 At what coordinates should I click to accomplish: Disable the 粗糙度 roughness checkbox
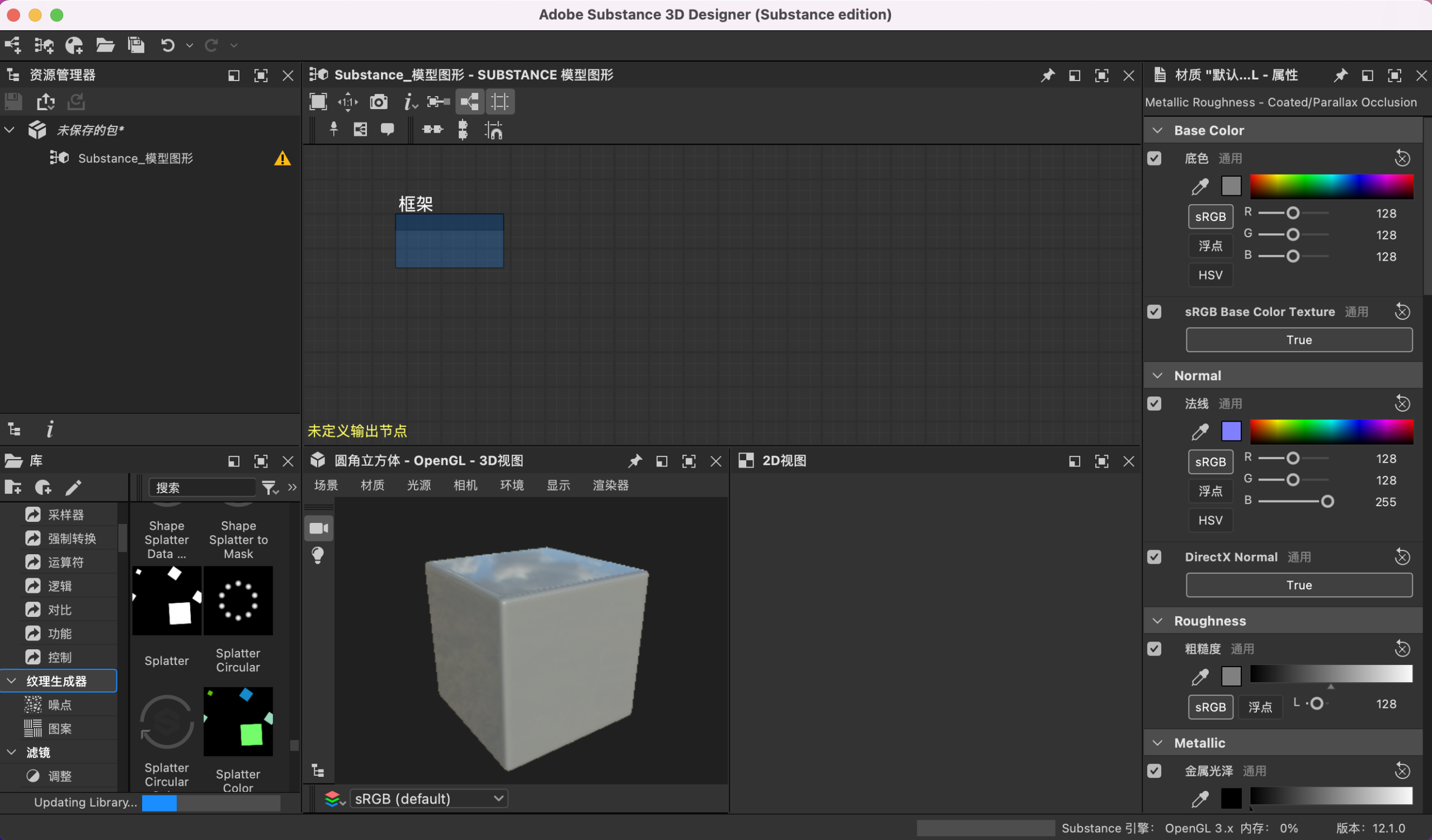point(1154,649)
